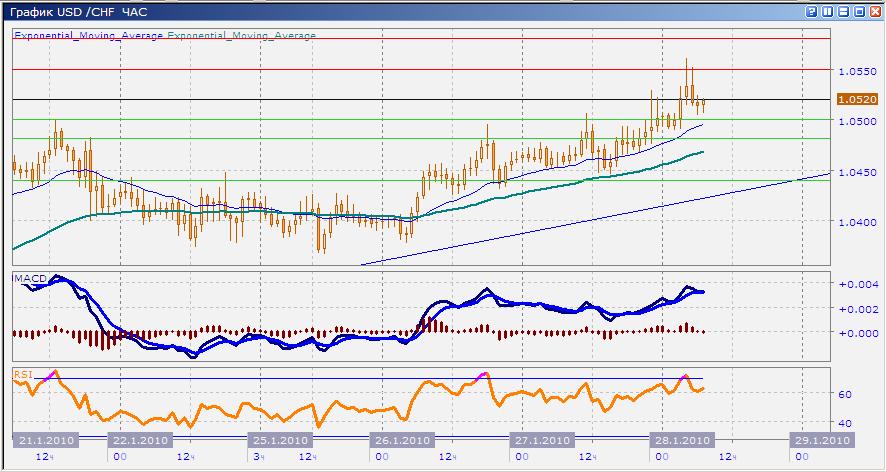Click the help question mark icon
The image size is (886, 472).
point(811,12)
